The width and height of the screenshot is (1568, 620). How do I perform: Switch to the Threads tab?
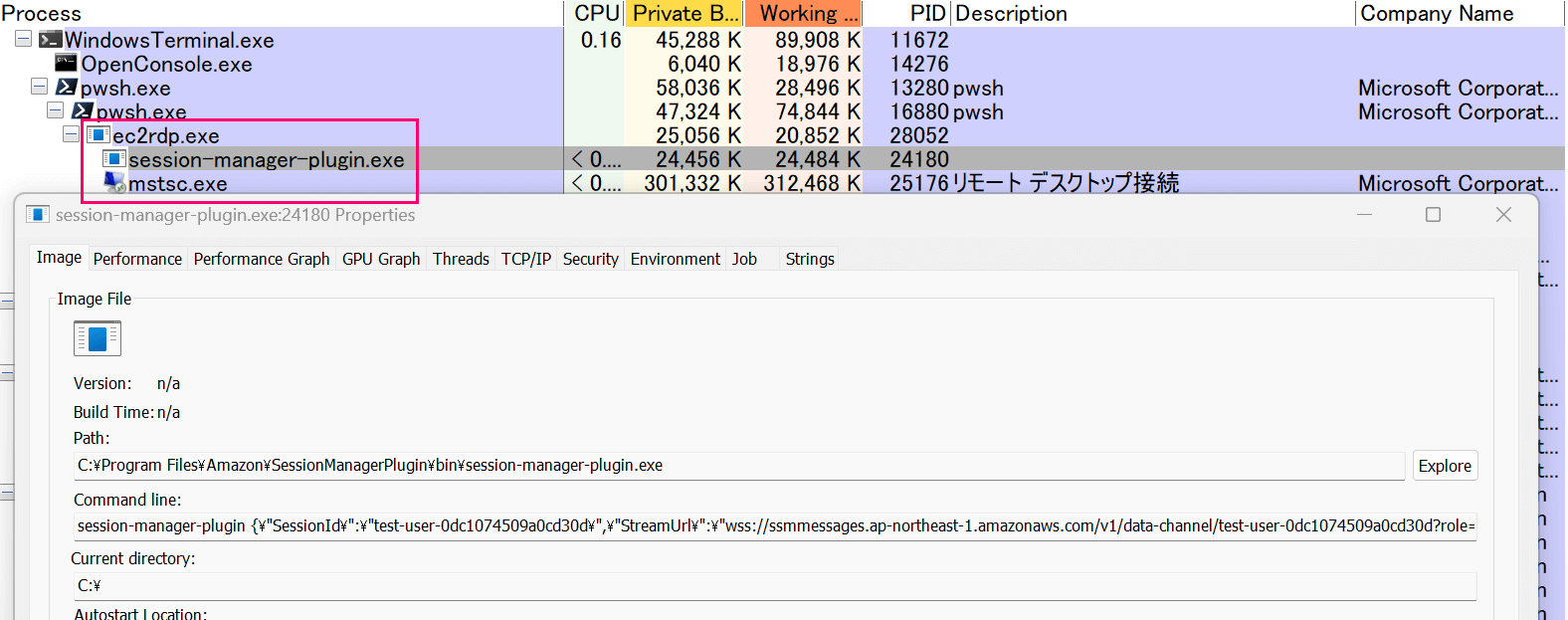(x=461, y=259)
